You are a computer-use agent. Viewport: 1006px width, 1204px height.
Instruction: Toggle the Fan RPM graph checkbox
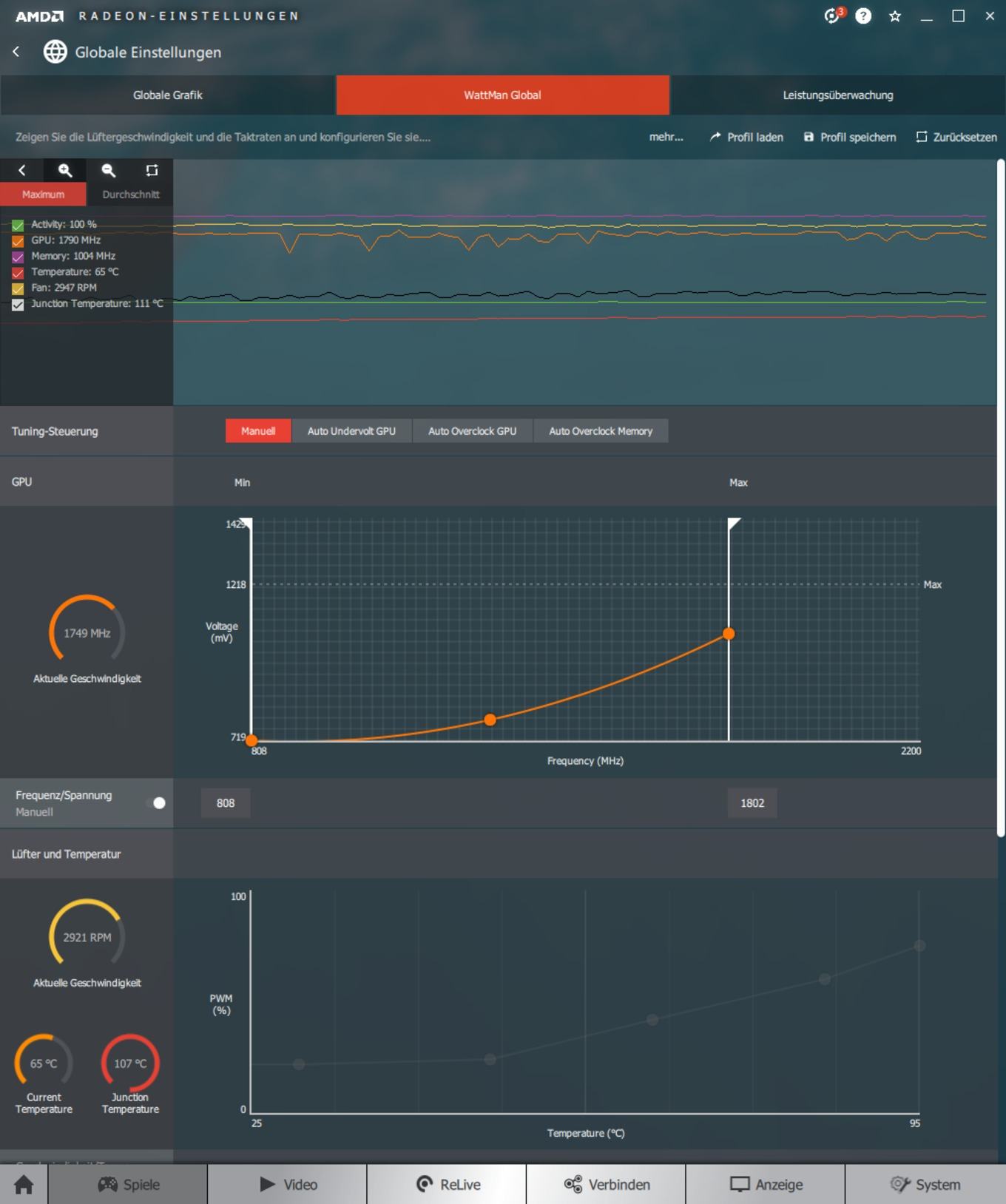tap(18, 288)
